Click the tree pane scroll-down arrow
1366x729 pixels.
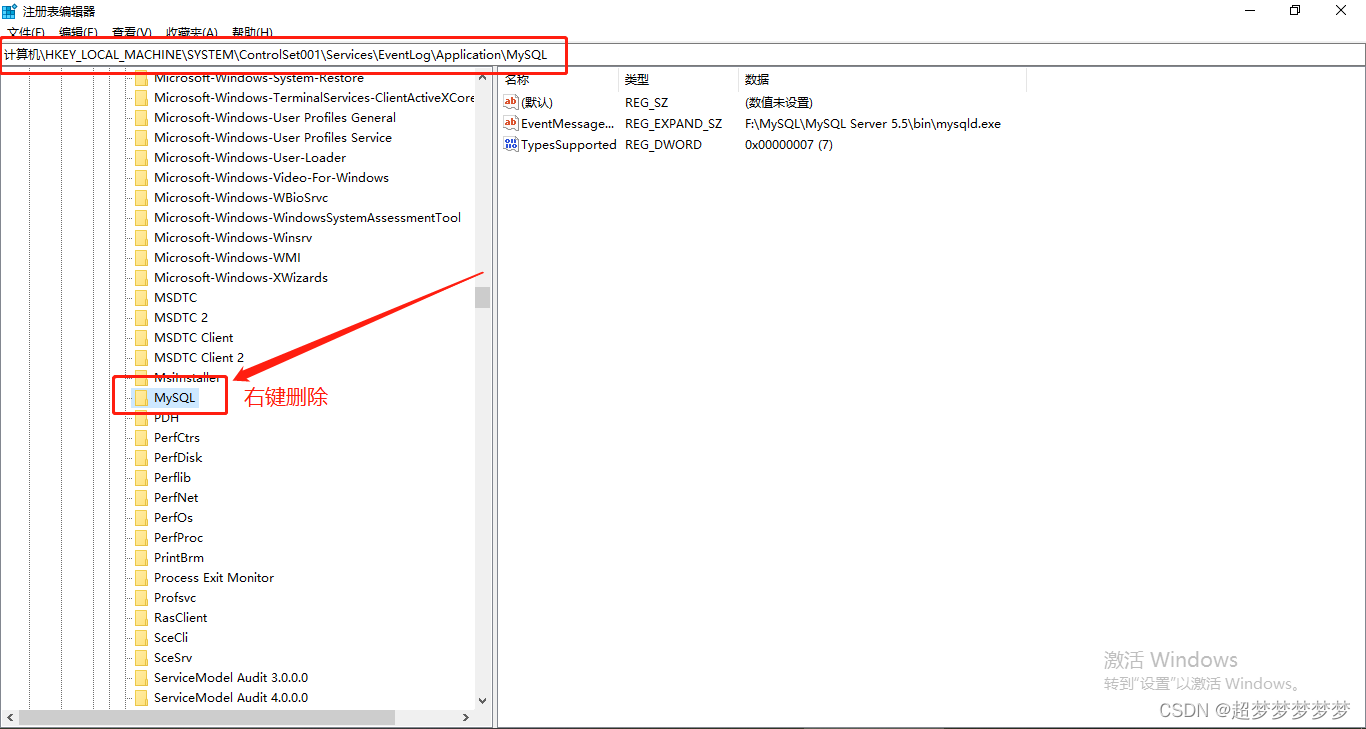(x=482, y=701)
